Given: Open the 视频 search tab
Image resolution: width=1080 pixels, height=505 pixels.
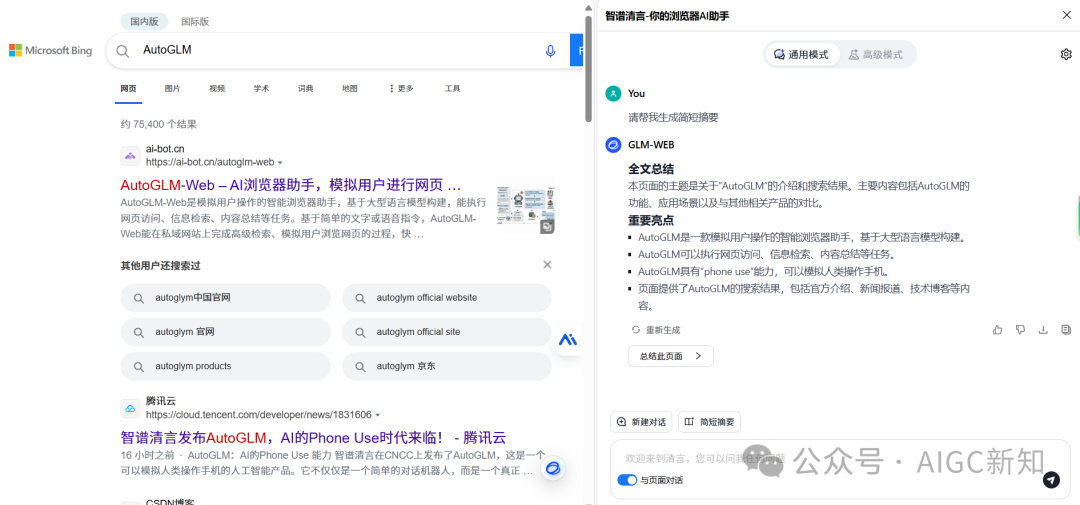Looking at the screenshot, I should tap(217, 89).
